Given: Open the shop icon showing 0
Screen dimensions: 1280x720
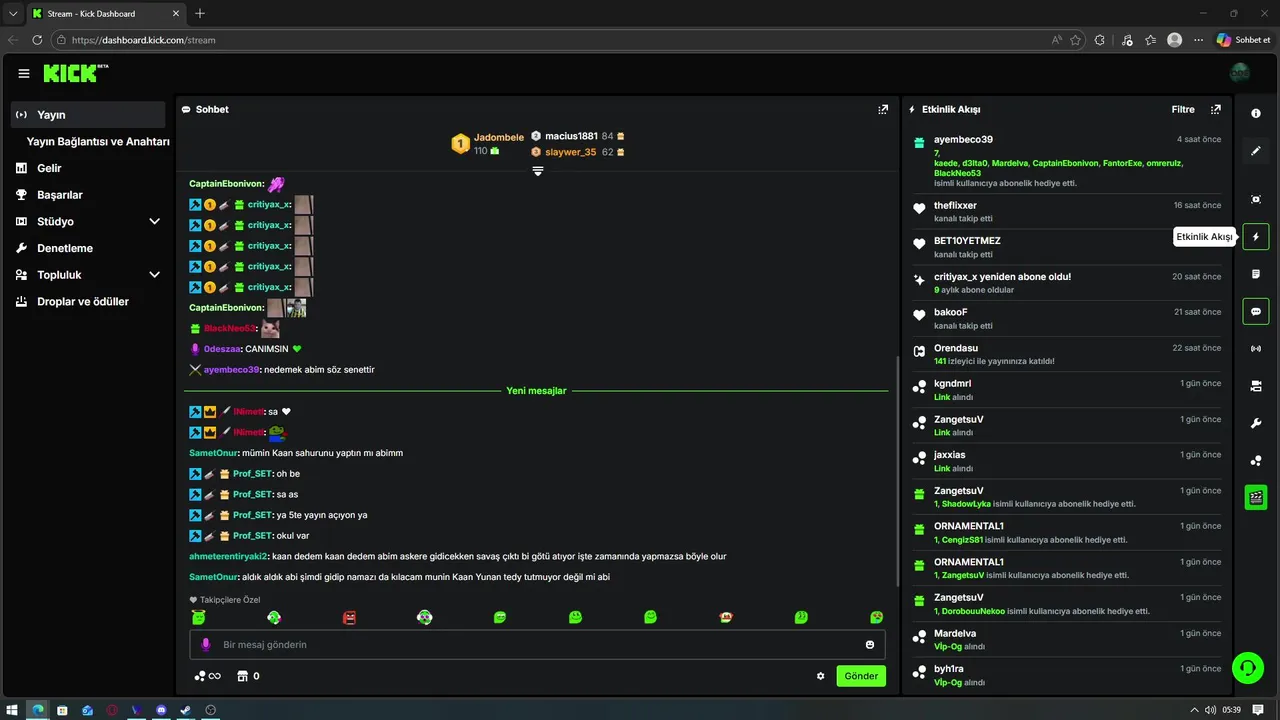Looking at the screenshot, I should 248,676.
